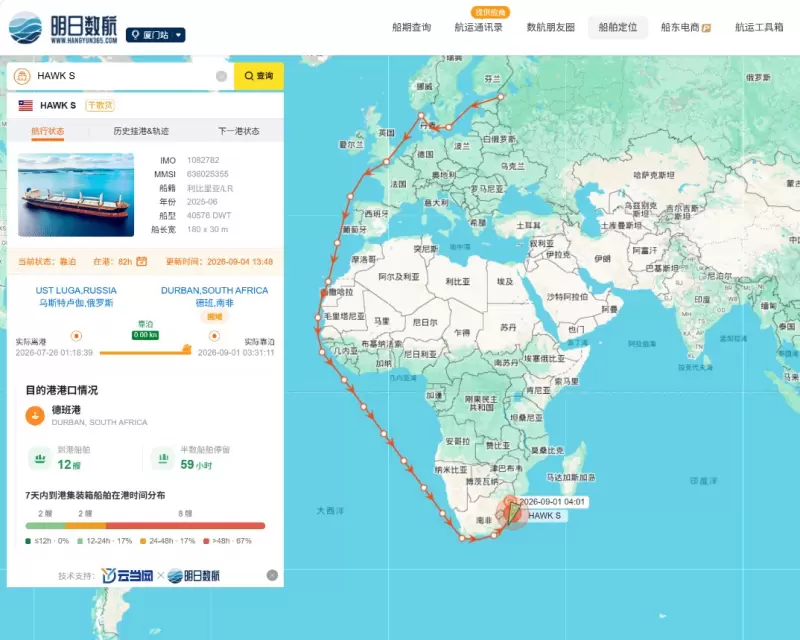The width and height of the screenshot is (800, 640).
Task: Click the red >48h segment of the distribution bar
Action: (186, 526)
